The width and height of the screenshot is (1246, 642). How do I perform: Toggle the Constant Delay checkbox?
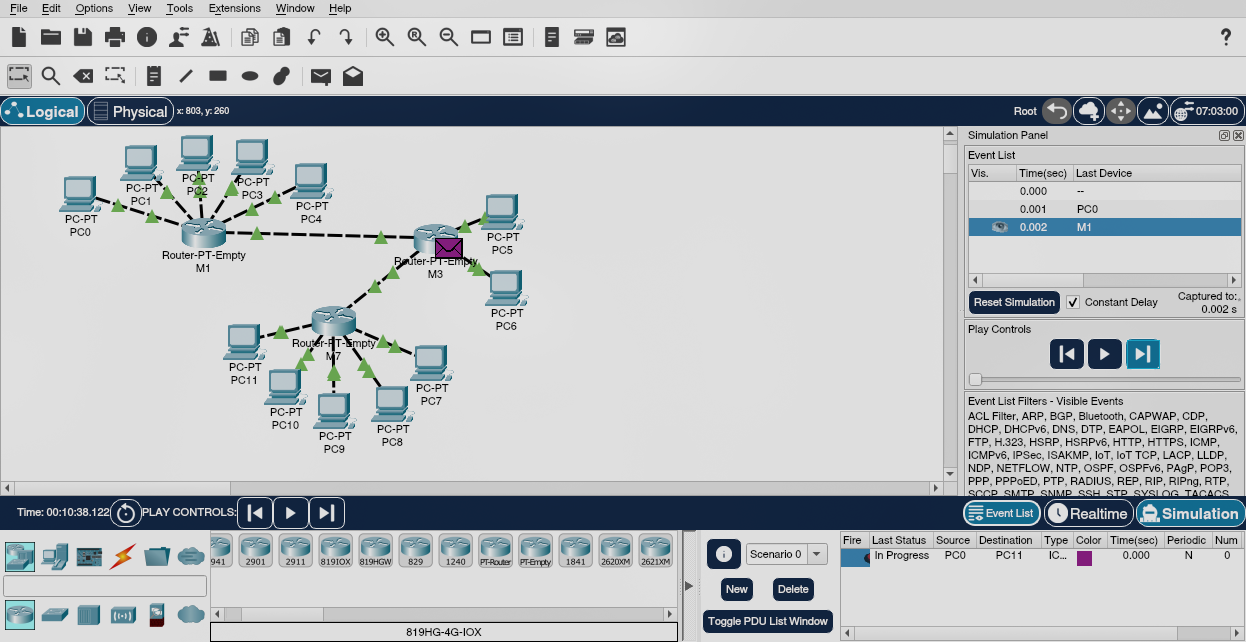click(x=1073, y=302)
